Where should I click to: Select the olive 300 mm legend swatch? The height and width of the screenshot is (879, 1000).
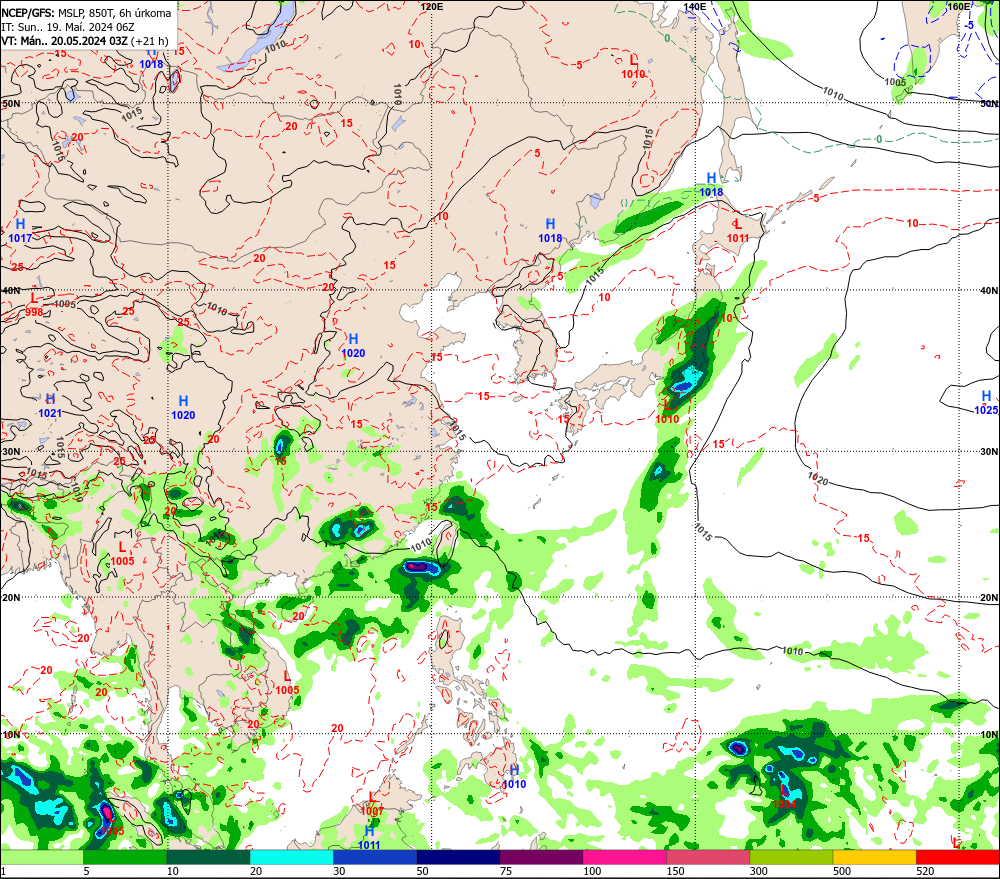[791, 857]
